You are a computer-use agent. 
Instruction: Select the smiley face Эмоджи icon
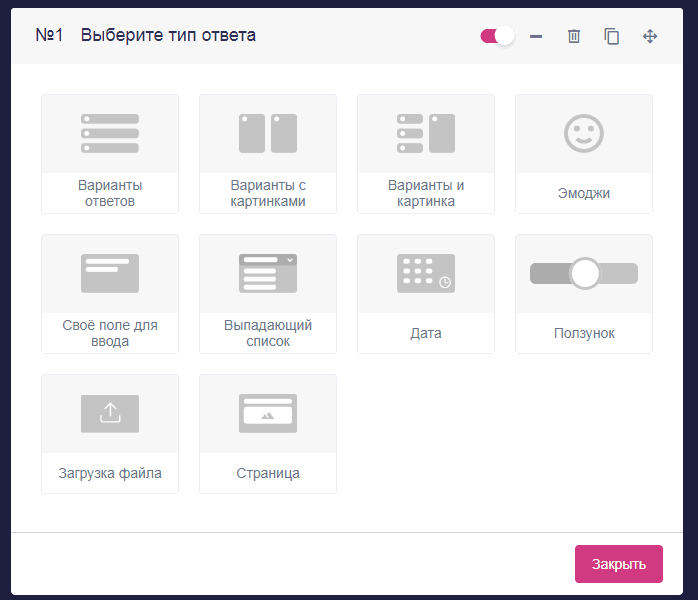point(584,133)
